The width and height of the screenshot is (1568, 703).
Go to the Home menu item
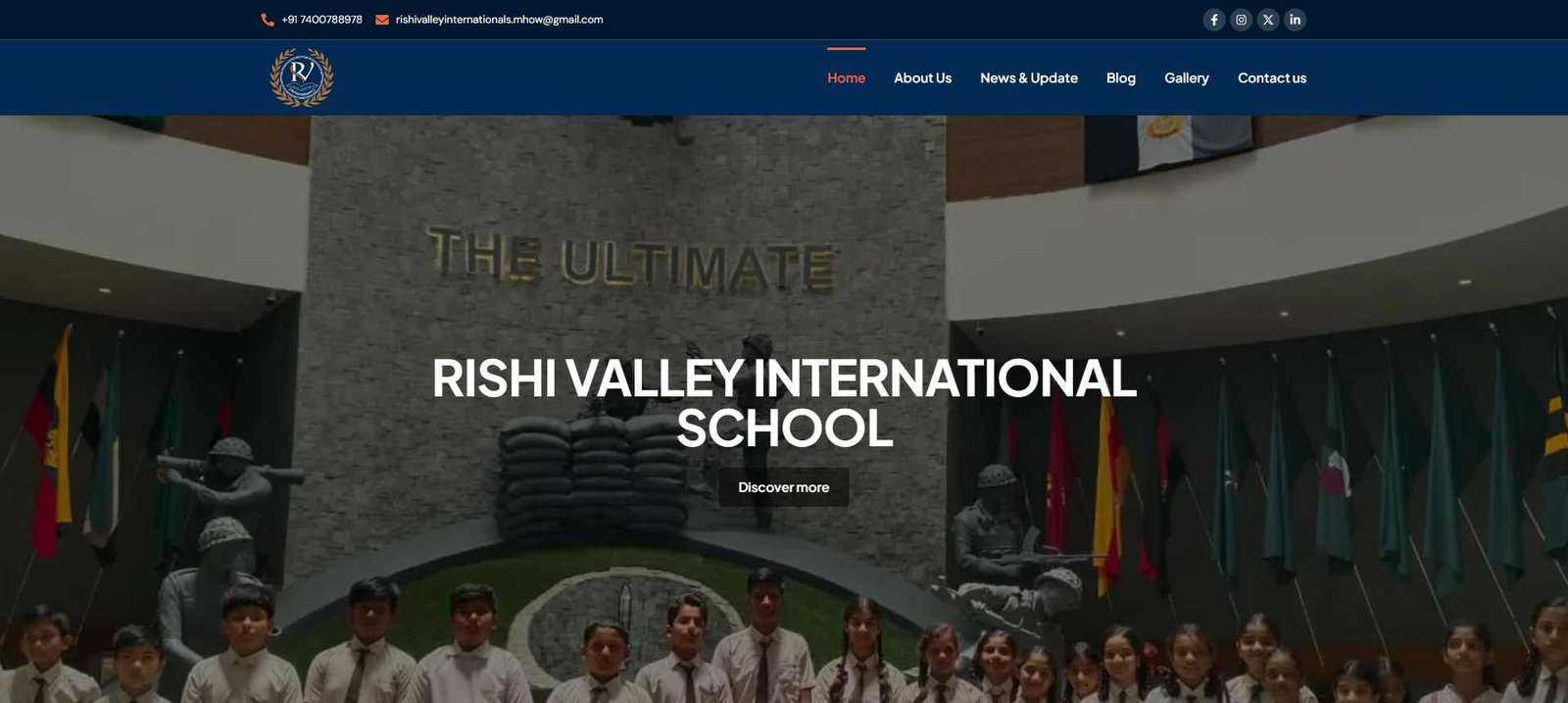846,78
